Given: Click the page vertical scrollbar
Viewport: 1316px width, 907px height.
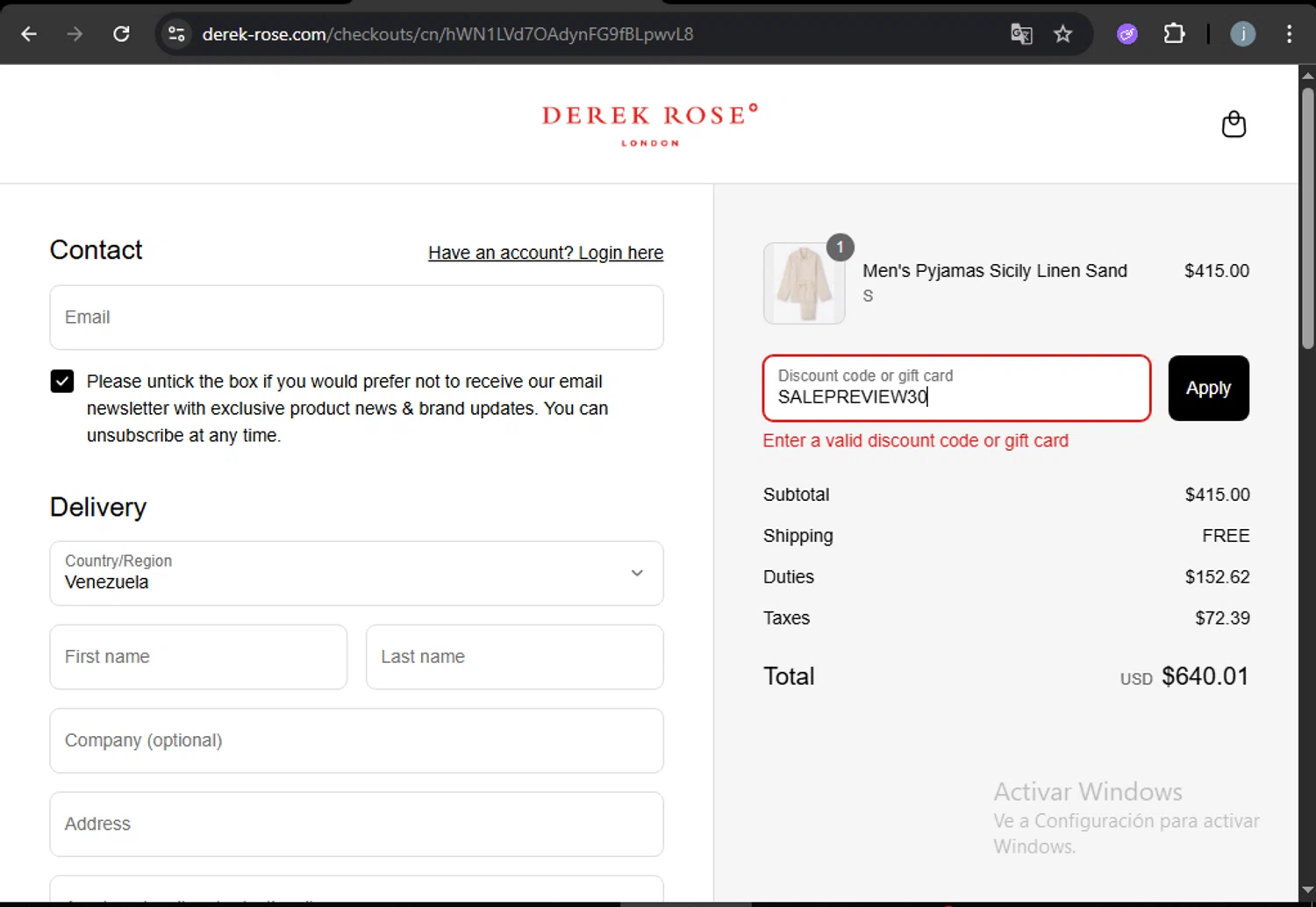Looking at the screenshot, I should click(x=1307, y=219).
